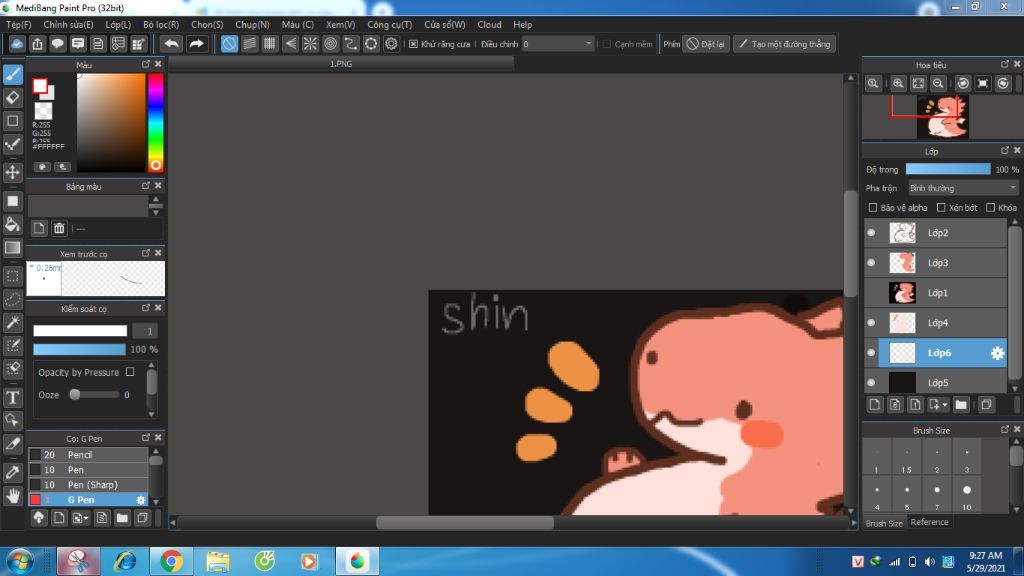
Task: Click the export share icon in toolbar
Action: tap(37, 44)
